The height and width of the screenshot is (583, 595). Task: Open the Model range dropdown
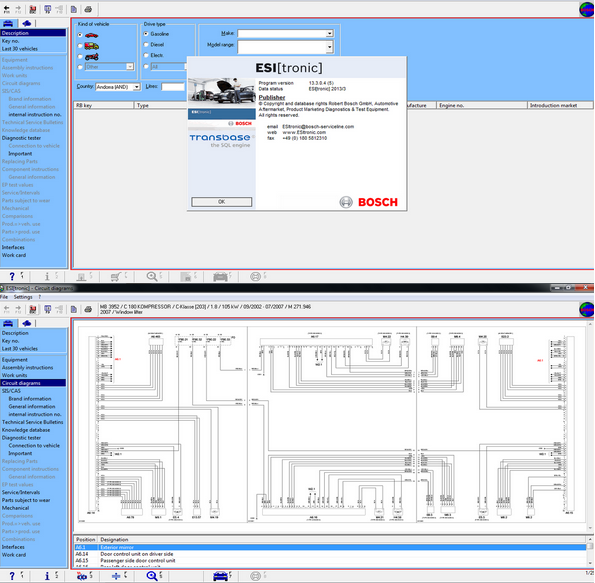tap(329, 47)
